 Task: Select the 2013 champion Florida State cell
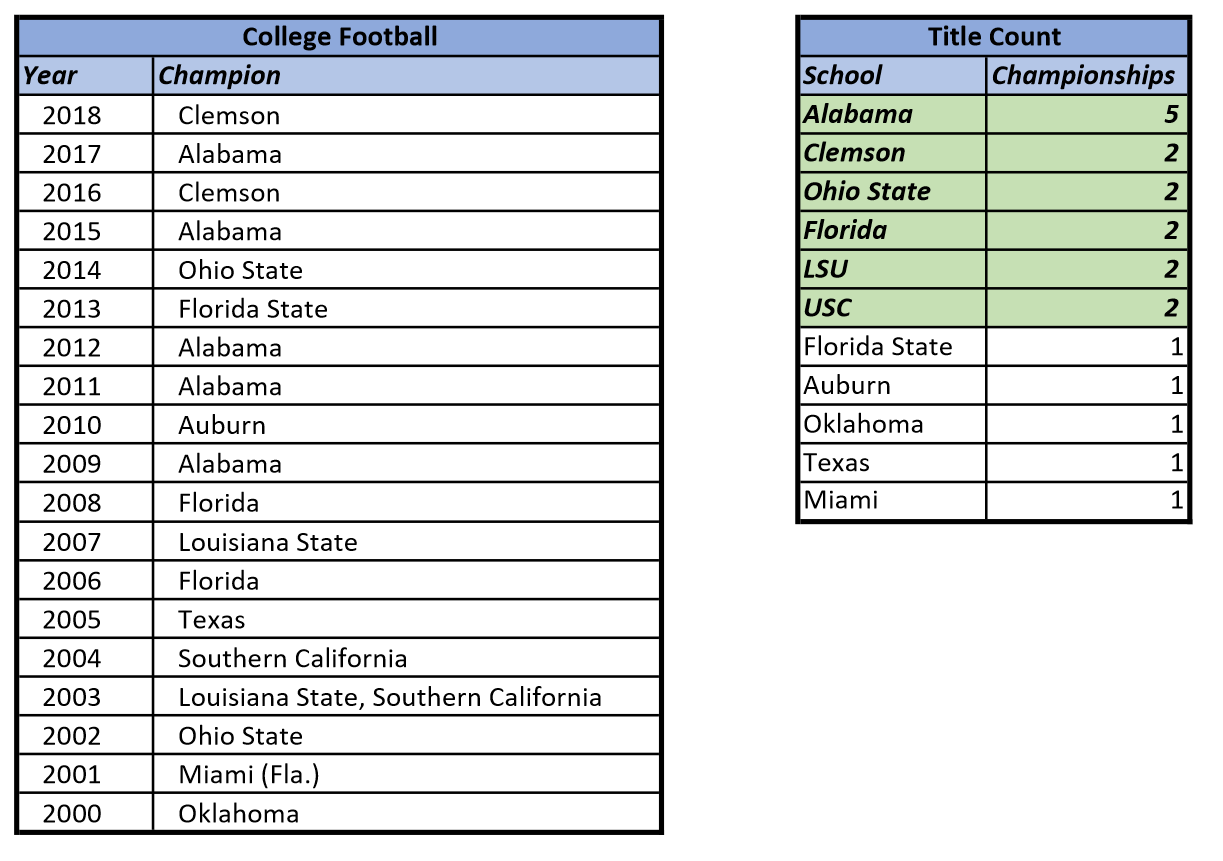coord(253,309)
